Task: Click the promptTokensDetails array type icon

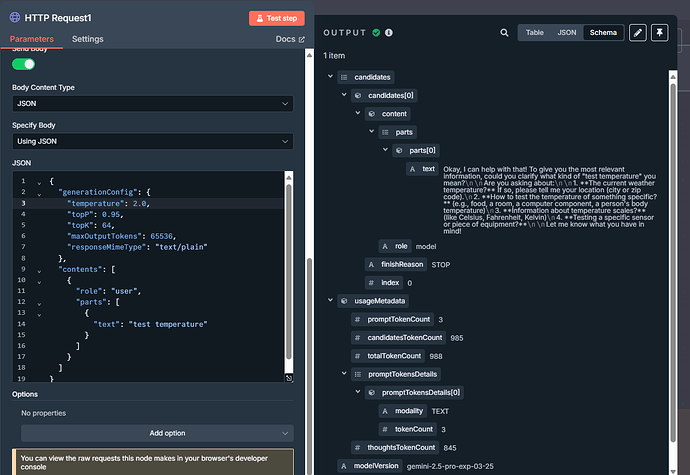Action: click(x=358, y=375)
